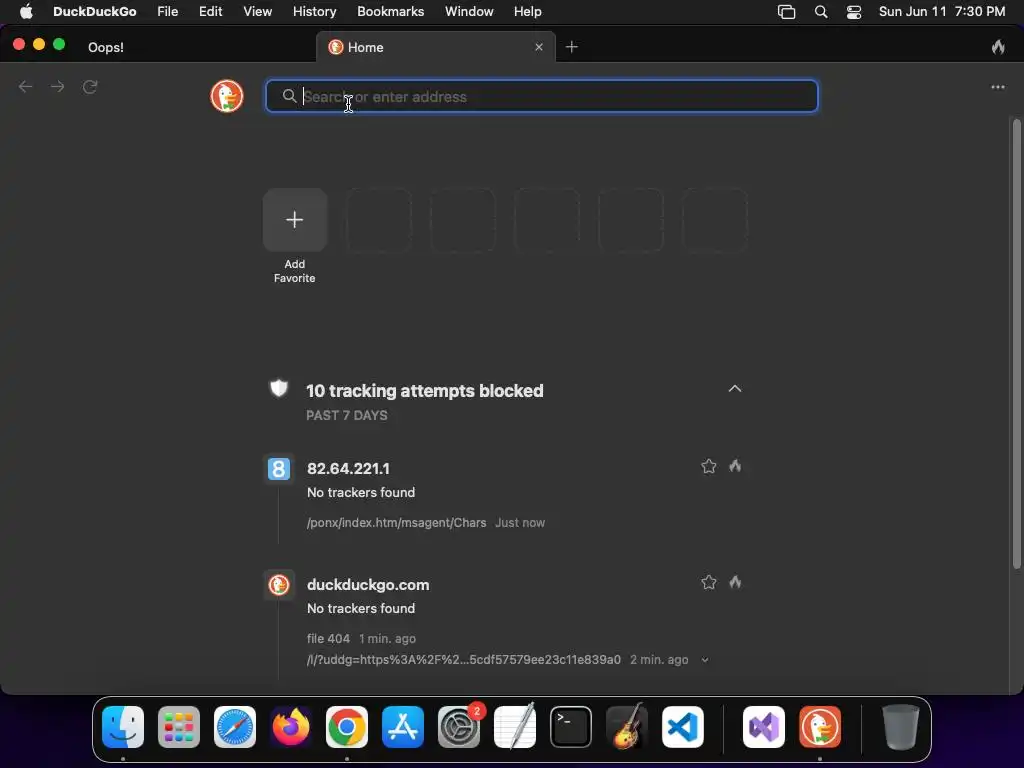Open Launchpad from the Dock
The image size is (1024, 768).
click(179, 727)
